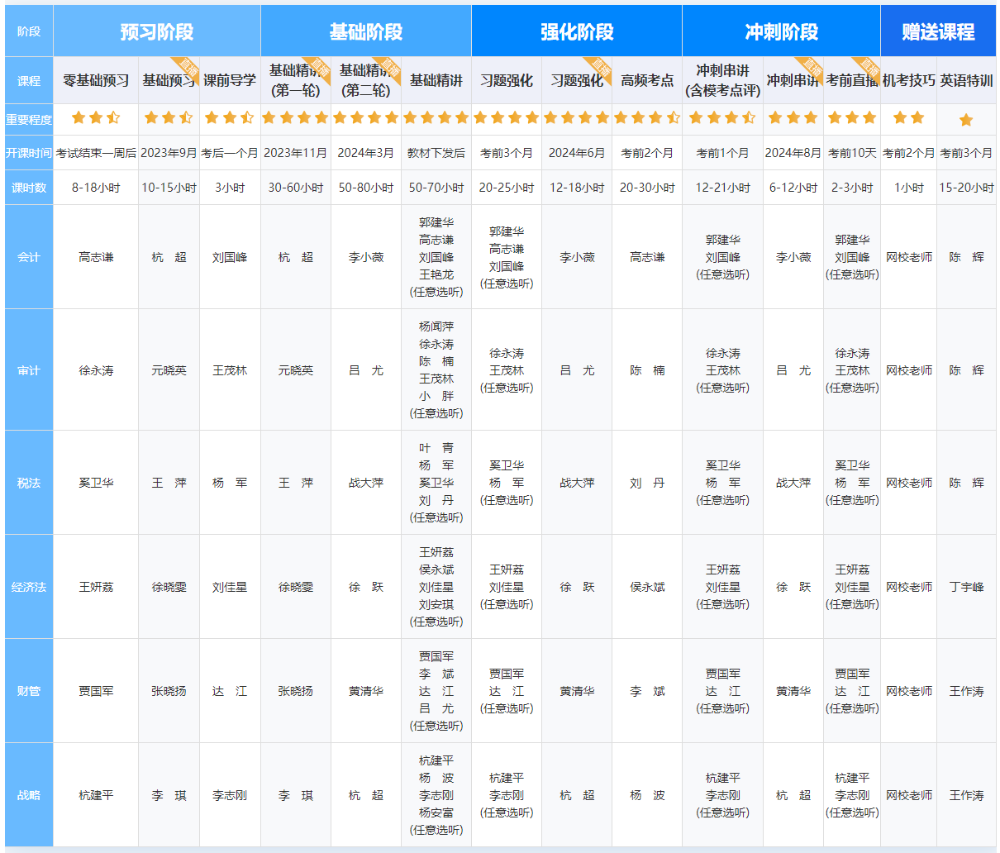Click the star rating under 零基础预习
Viewport: 1000px width, 853px height.
coord(96,118)
